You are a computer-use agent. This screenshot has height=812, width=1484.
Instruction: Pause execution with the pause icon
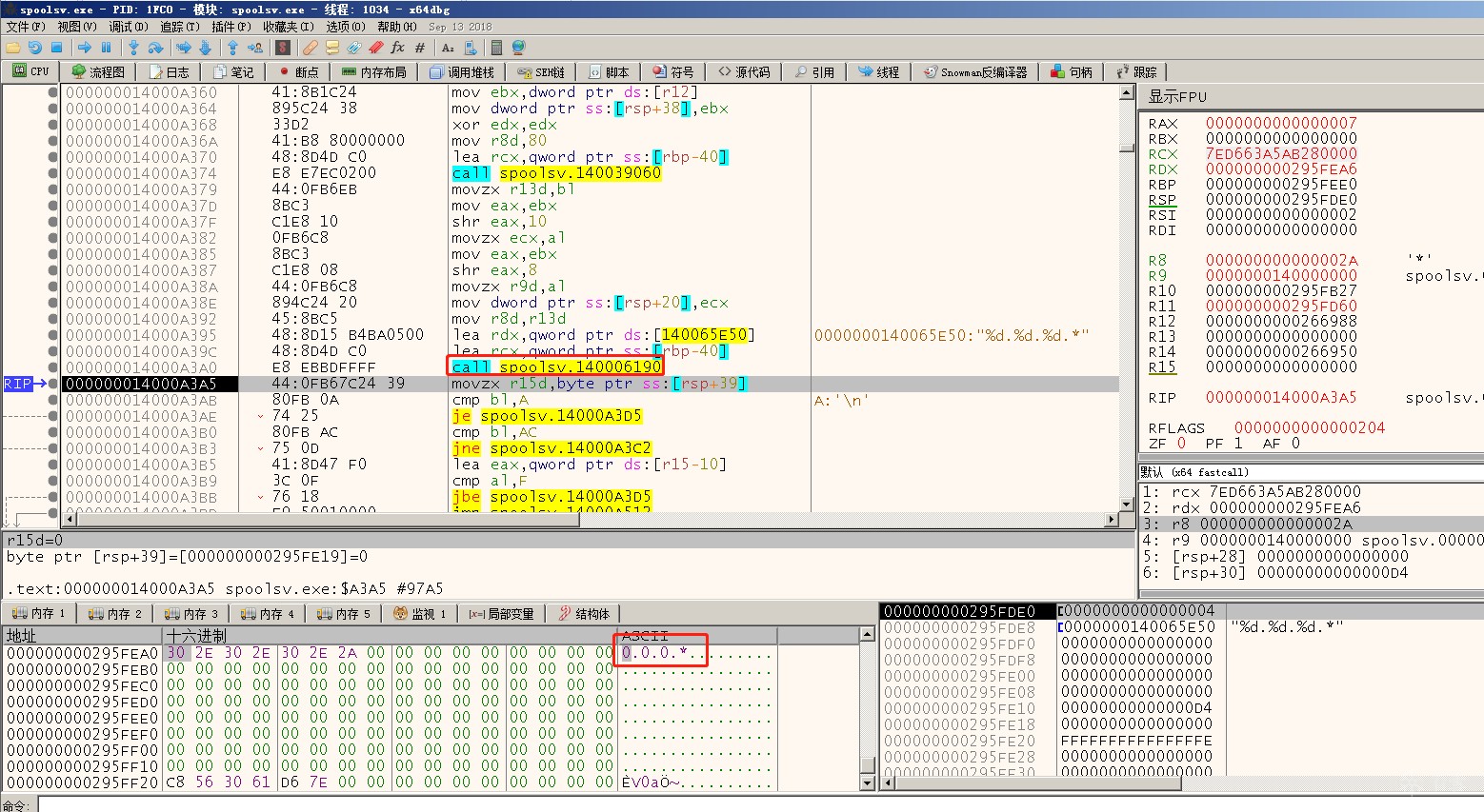[106, 48]
